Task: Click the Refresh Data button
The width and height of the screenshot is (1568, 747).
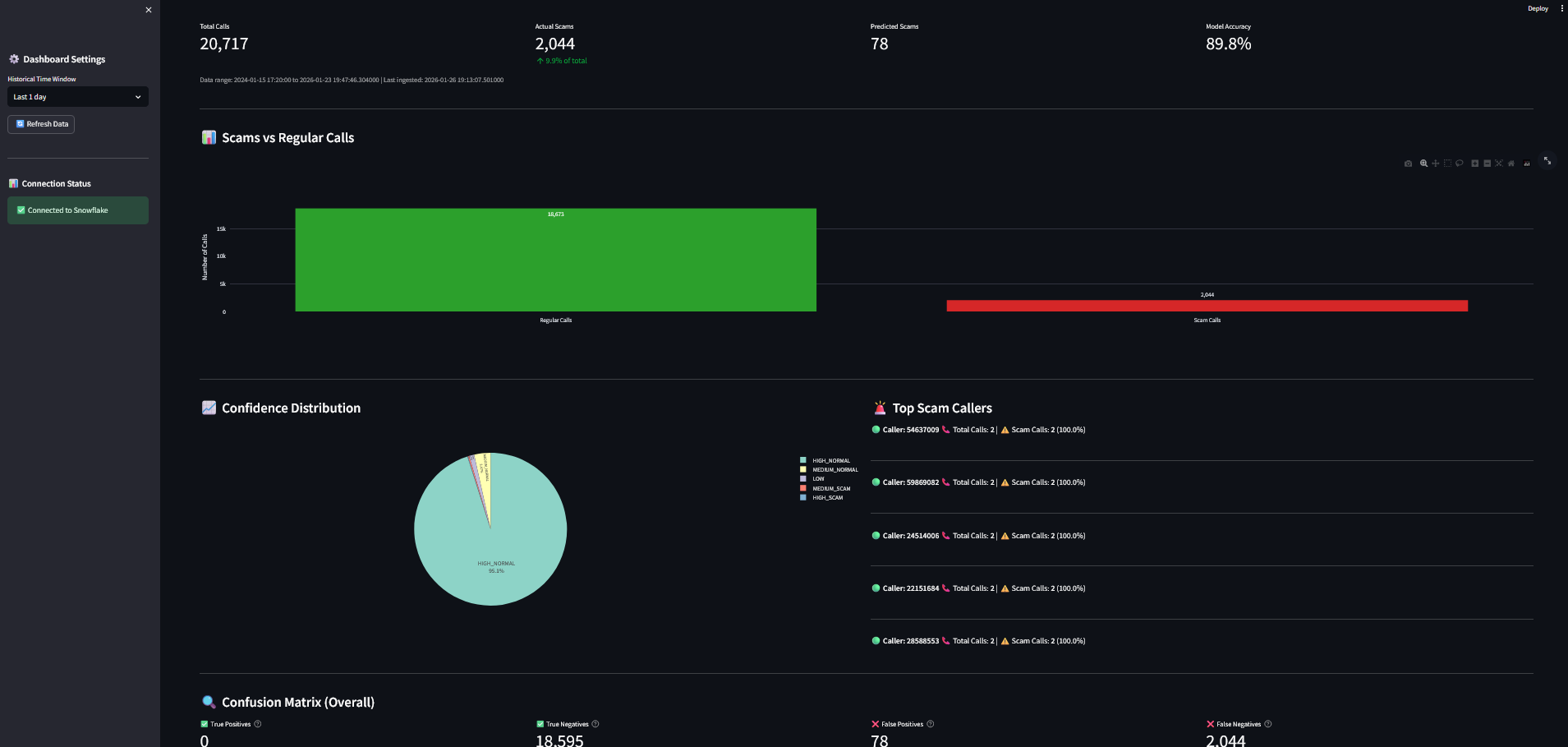Action: pos(41,124)
